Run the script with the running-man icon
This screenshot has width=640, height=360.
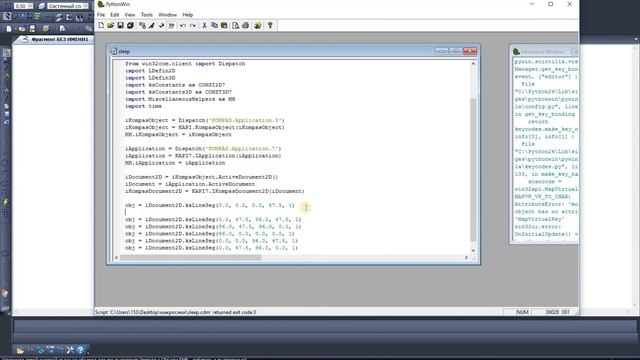pyautogui.click(x=151, y=25)
